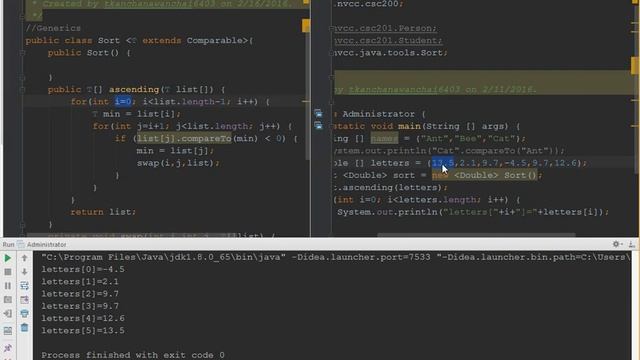Screen dimensions: 640x360
Task: Click highlighted list[j].compareTo call
Action: [184, 138]
